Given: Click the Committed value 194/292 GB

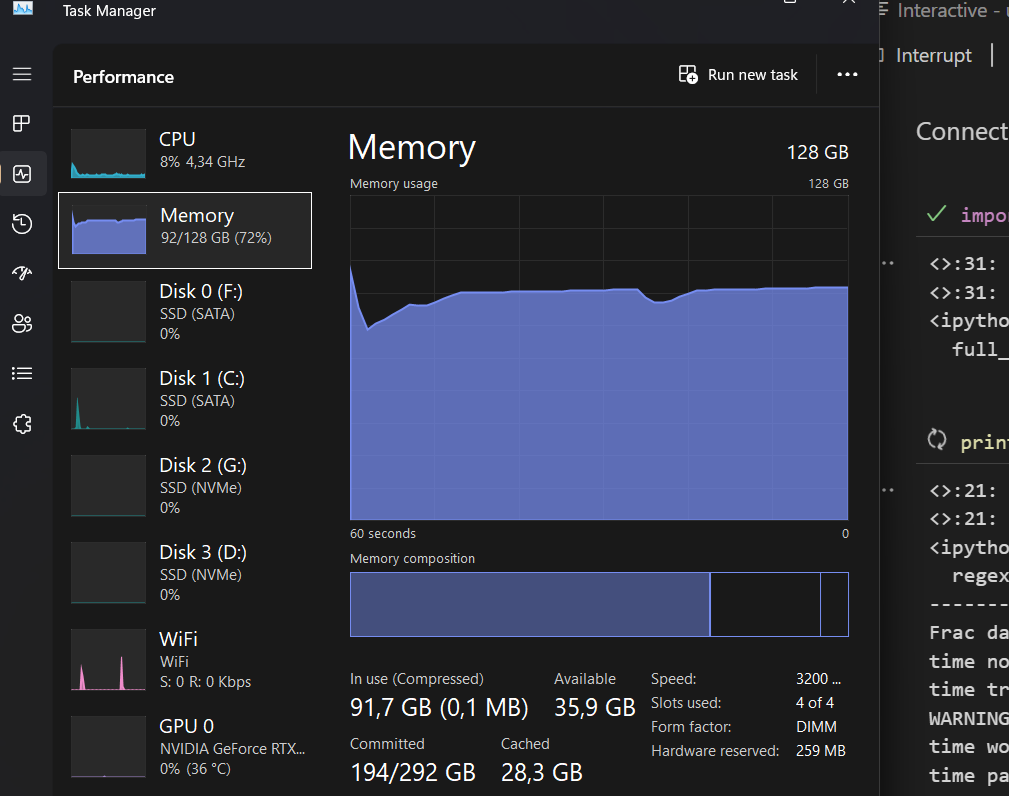Looking at the screenshot, I should click(x=412, y=772).
